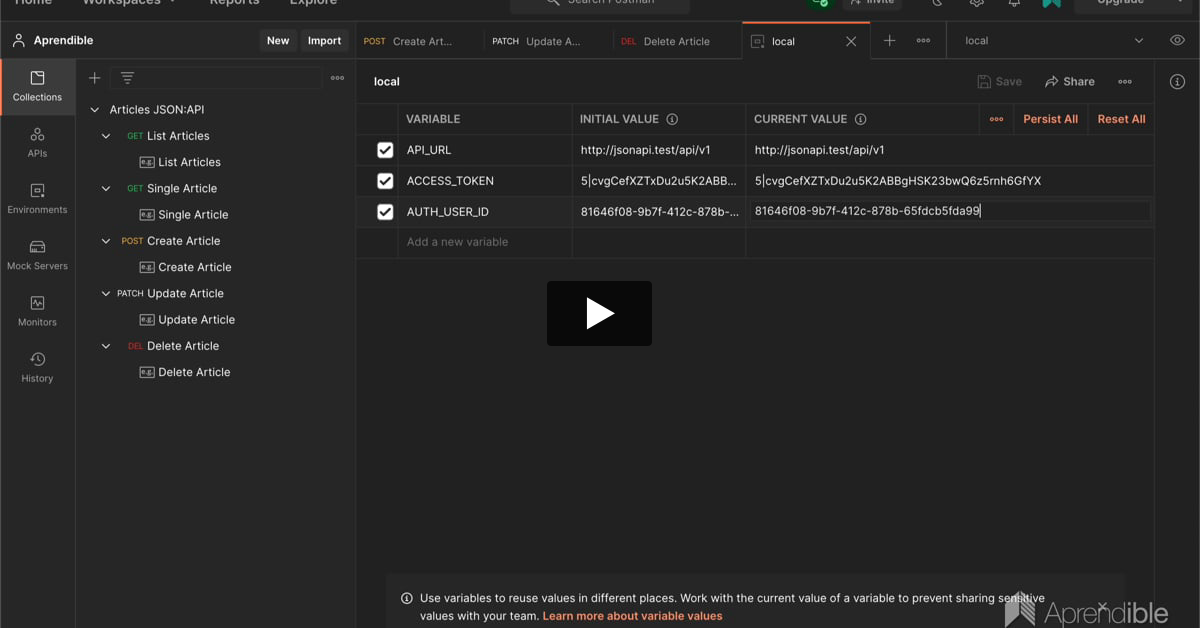Click the New button
1200x628 pixels.
(x=278, y=41)
